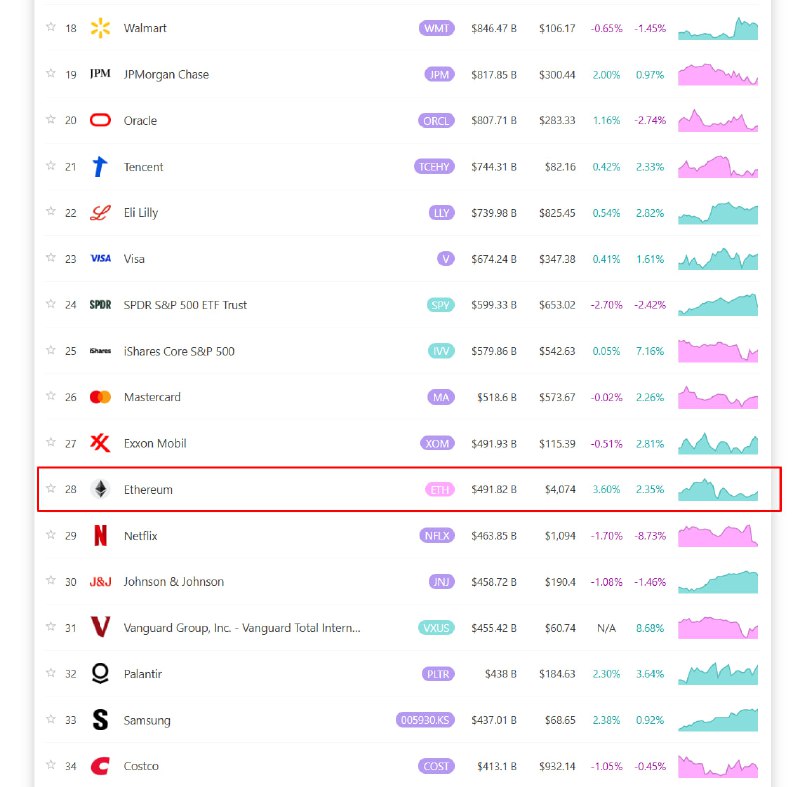Select the Samsung S logo
The width and height of the screenshot is (800, 787).
pyautogui.click(x=99, y=719)
